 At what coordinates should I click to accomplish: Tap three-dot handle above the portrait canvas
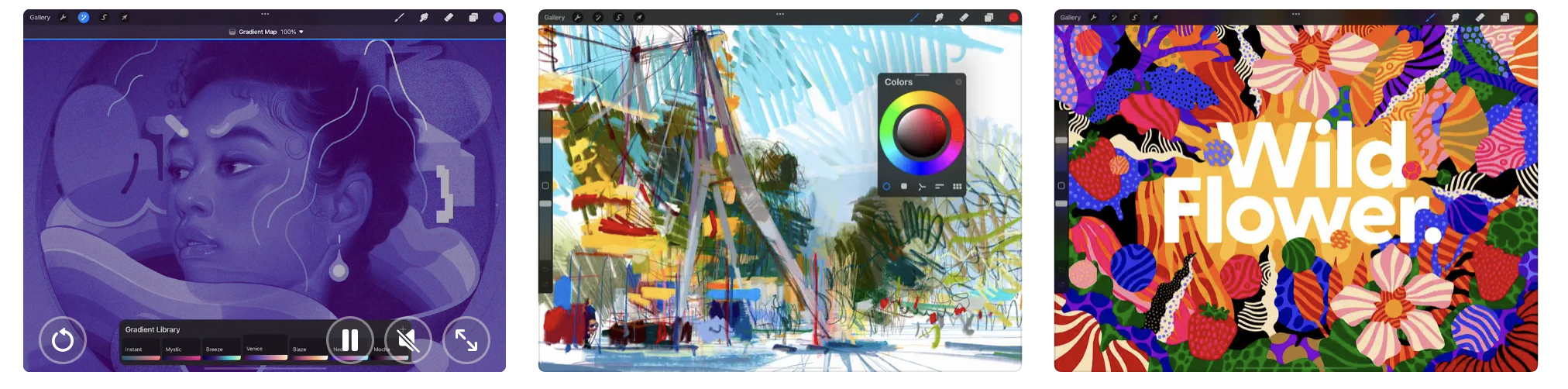pyautogui.click(x=265, y=13)
